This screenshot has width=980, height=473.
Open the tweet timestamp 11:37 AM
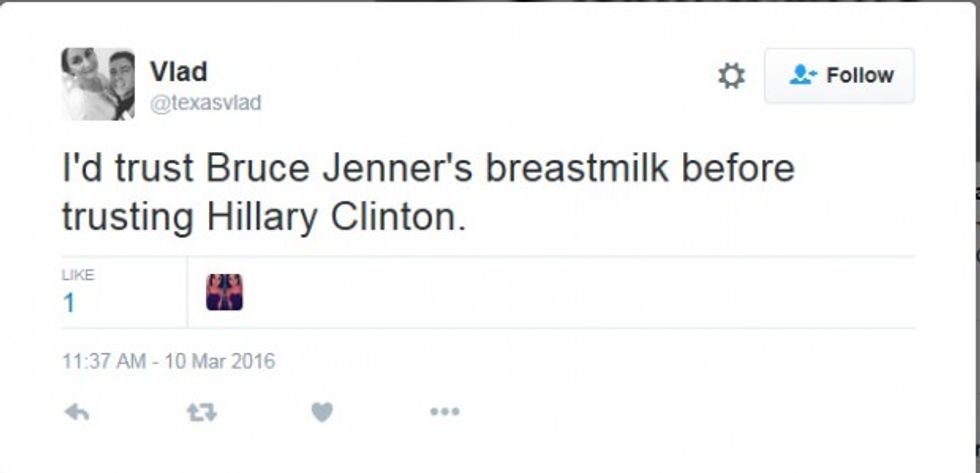(103, 361)
